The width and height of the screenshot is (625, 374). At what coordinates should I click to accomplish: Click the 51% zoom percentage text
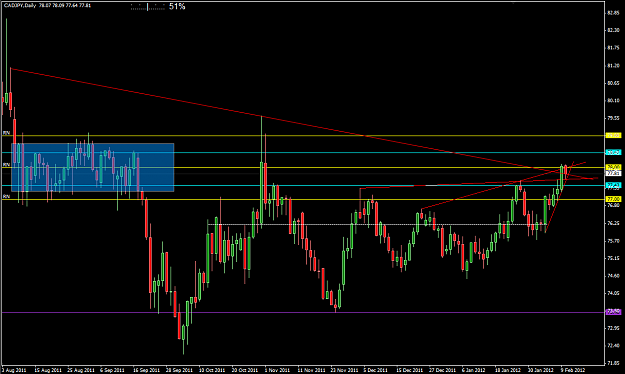tap(177, 6)
